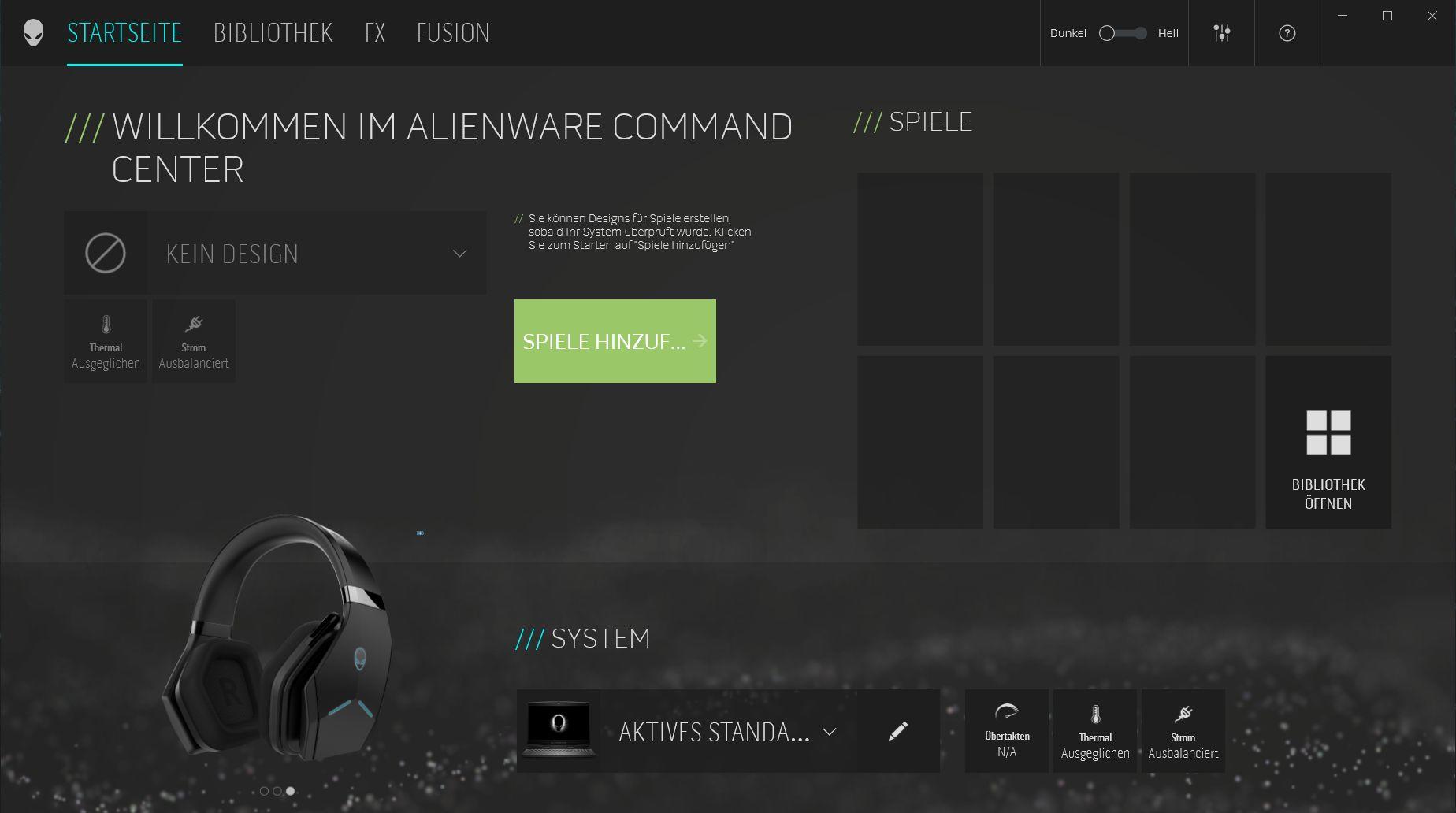
Task: Click the Alienware alien head logo
Action: coord(33,33)
